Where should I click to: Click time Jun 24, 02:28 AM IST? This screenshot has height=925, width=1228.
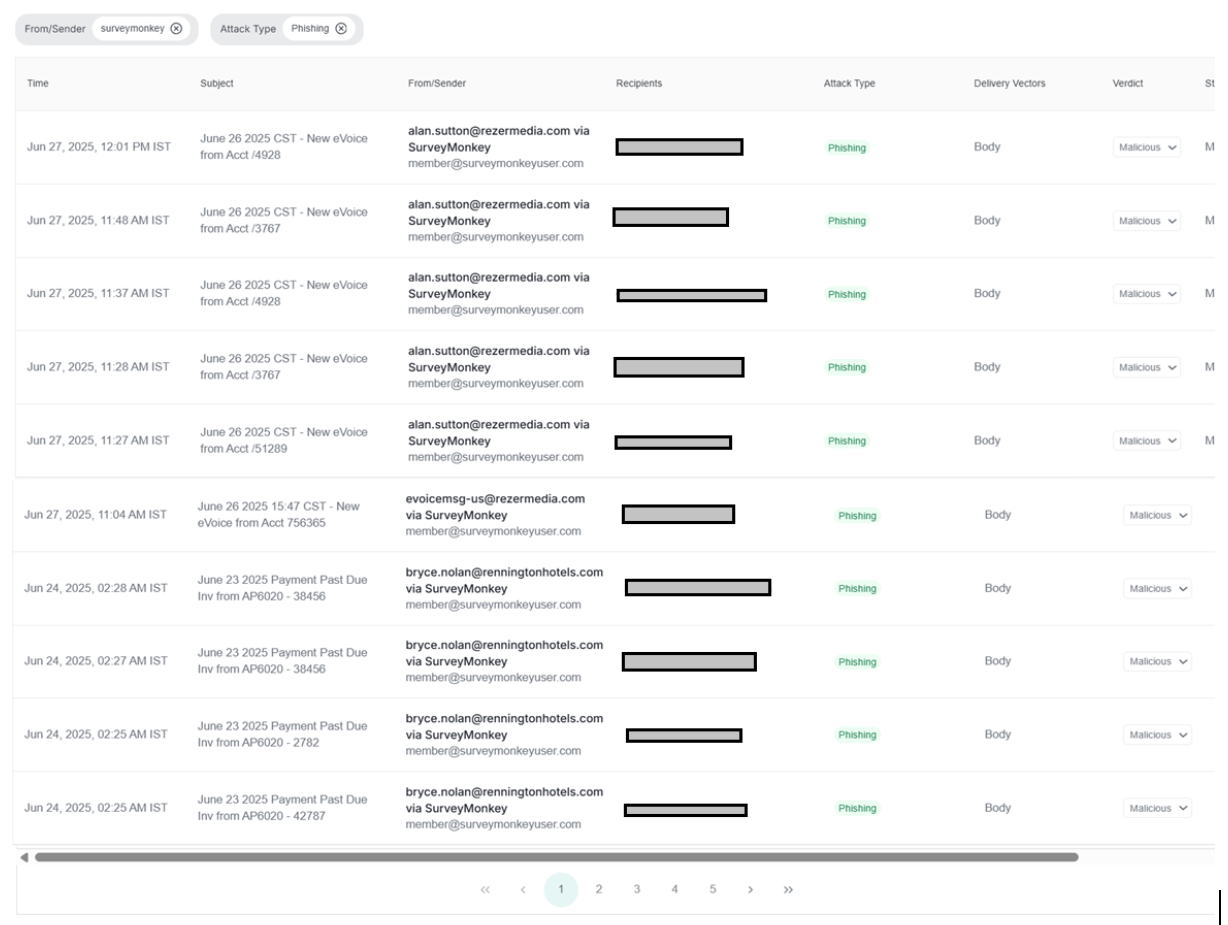[96, 588]
